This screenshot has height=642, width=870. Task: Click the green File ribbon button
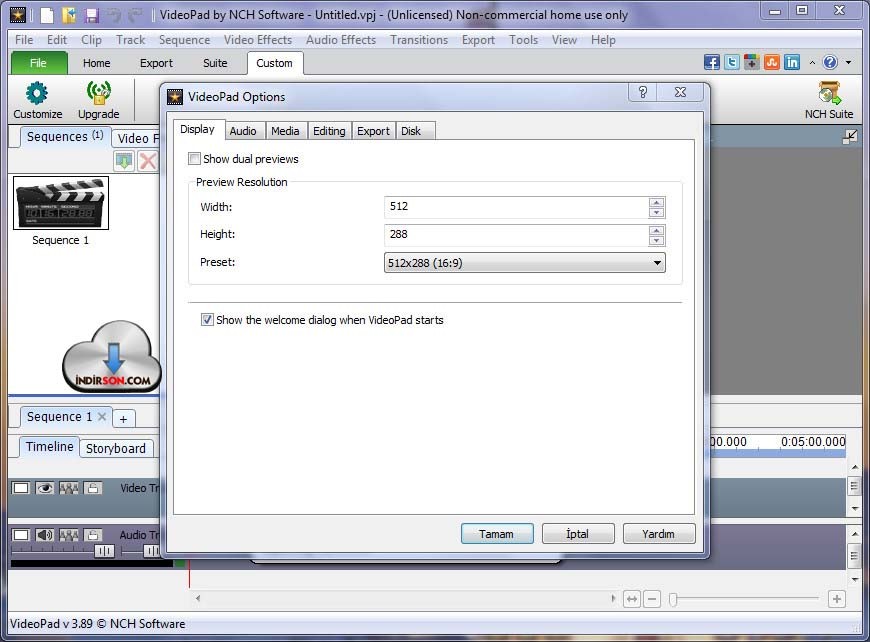coord(39,63)
